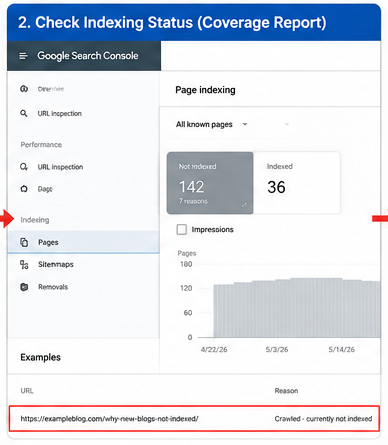The width and height of the screenshot is (388, 445).
Task: Select the Indexed 36 card
Action: pyautogui.click(x=297, y=183)
